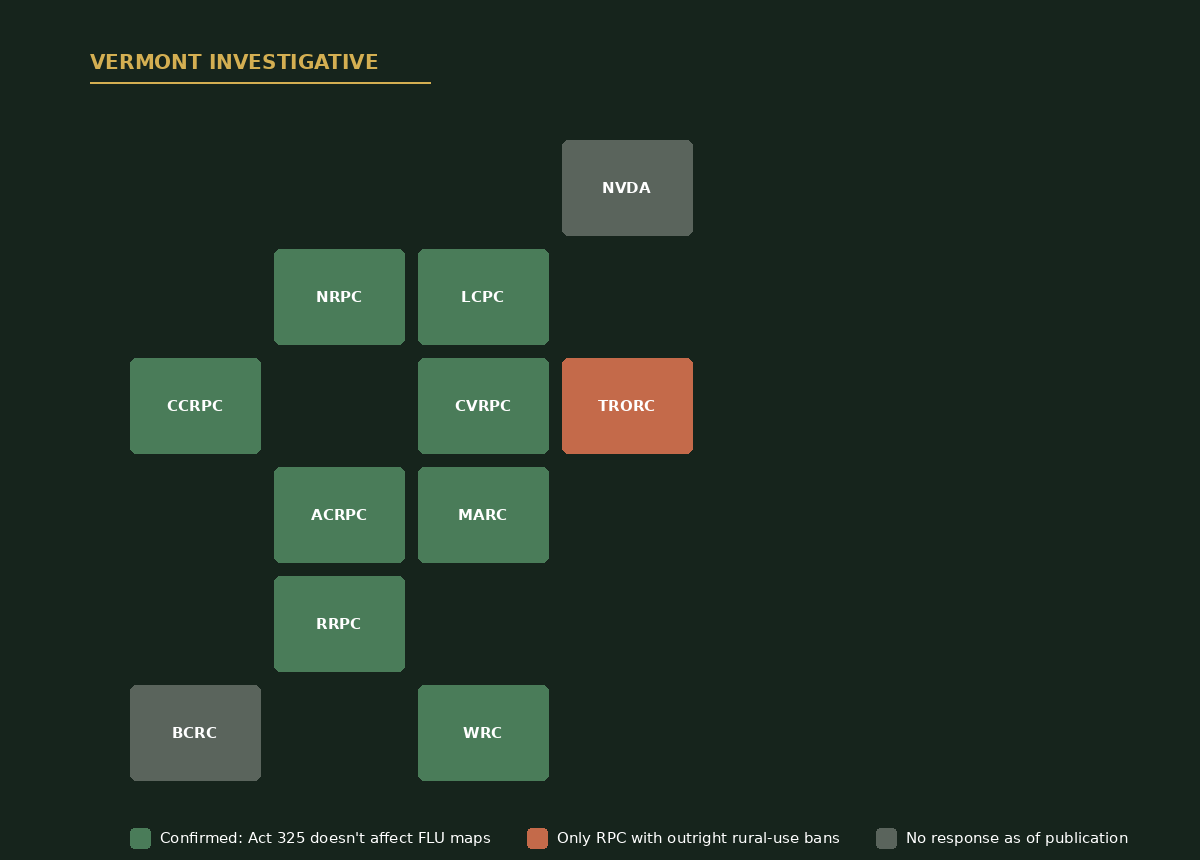The height and width of the screenshot is (860, 1200).
Task: Open the RRPC region tile
Action: [x=339, y=624]
